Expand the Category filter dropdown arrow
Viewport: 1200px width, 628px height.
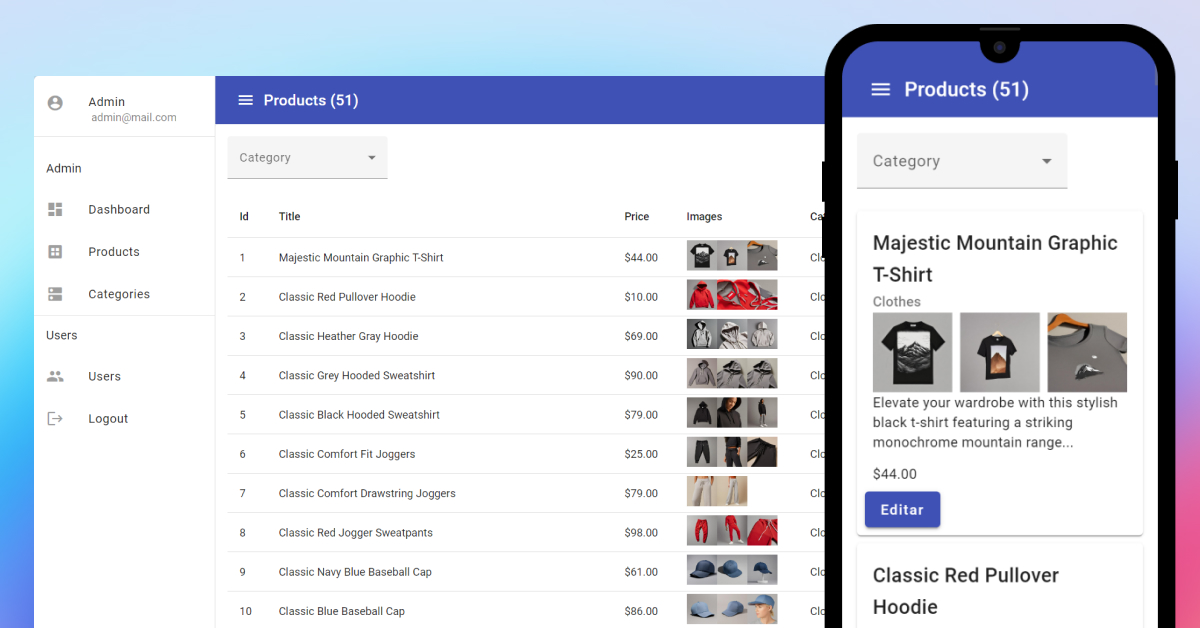click(x=371, y=157)
